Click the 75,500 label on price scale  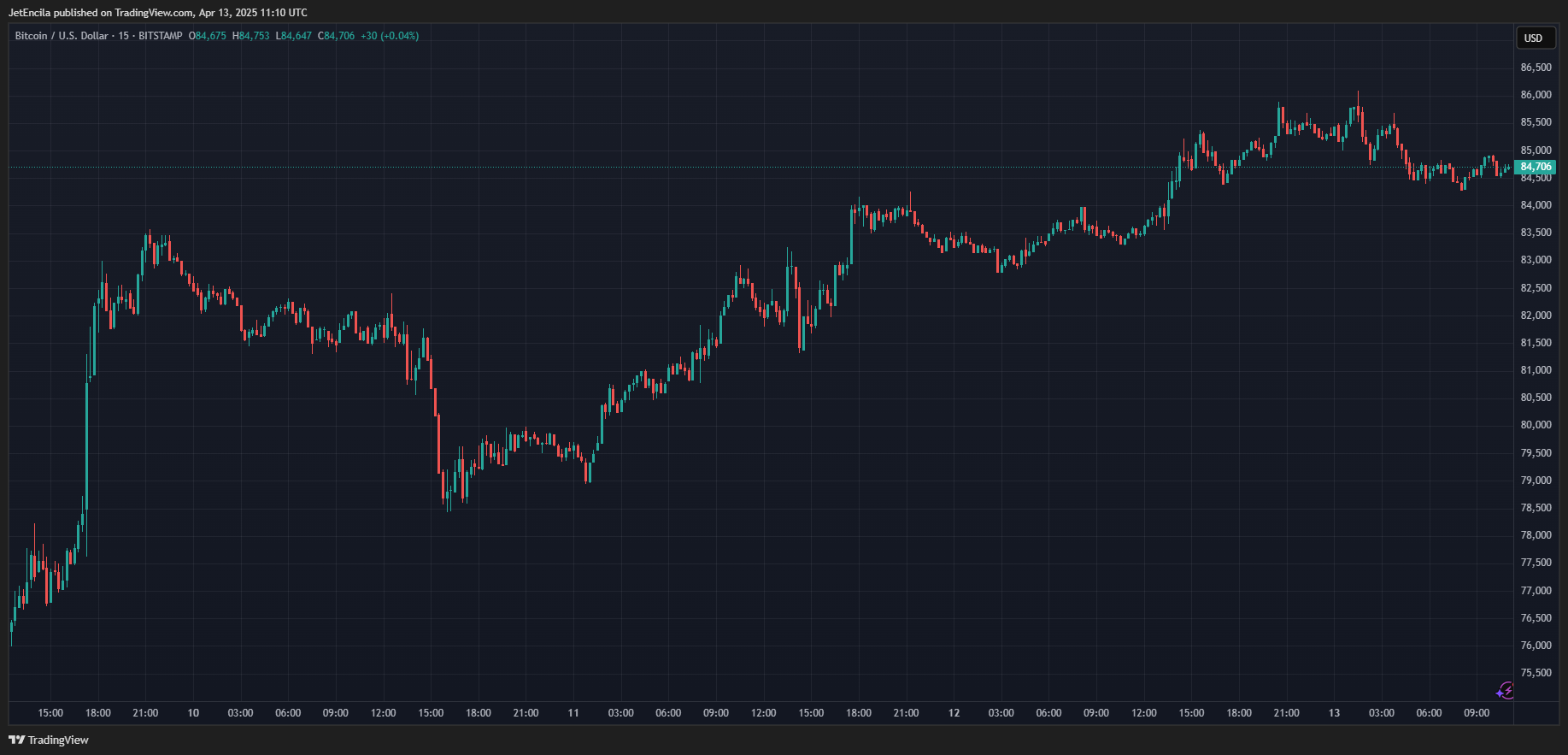tap(1536, 673)
